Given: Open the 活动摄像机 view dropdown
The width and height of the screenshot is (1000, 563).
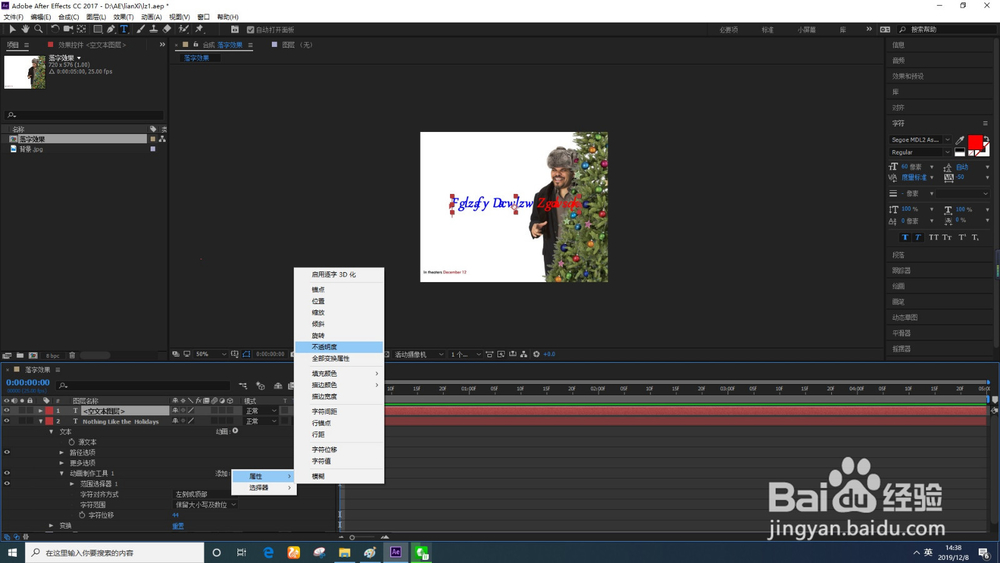Looking at the screenshot, I should click(418, 354).
